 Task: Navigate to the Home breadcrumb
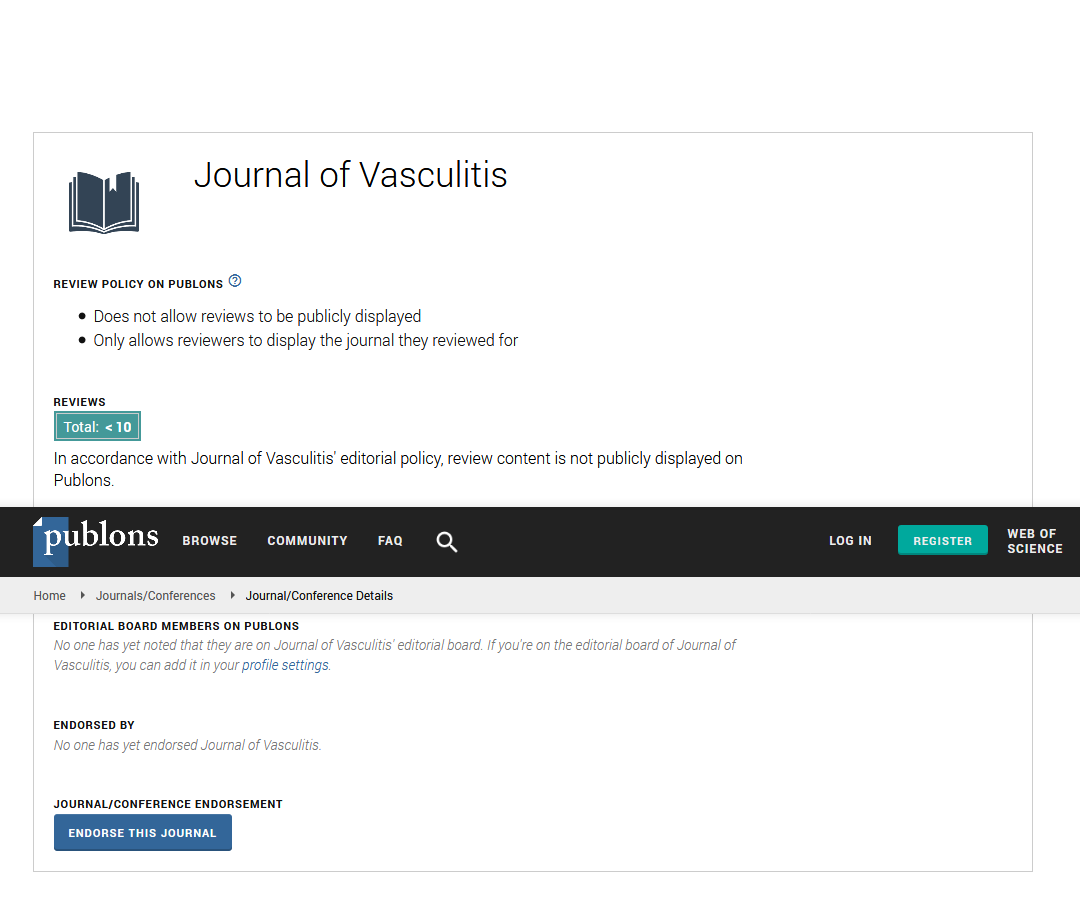(x=50, y=596)
